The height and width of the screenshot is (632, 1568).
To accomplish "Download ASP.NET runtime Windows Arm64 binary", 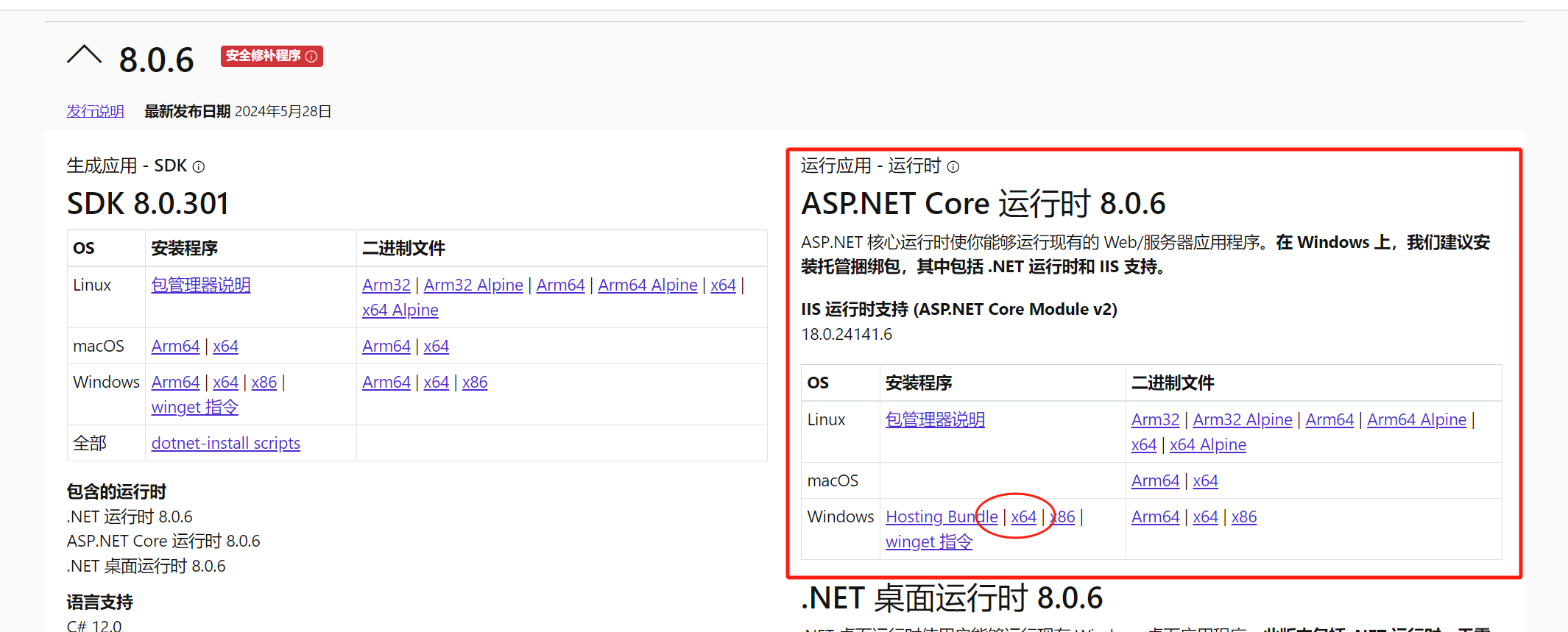I will click(1156, 516).
